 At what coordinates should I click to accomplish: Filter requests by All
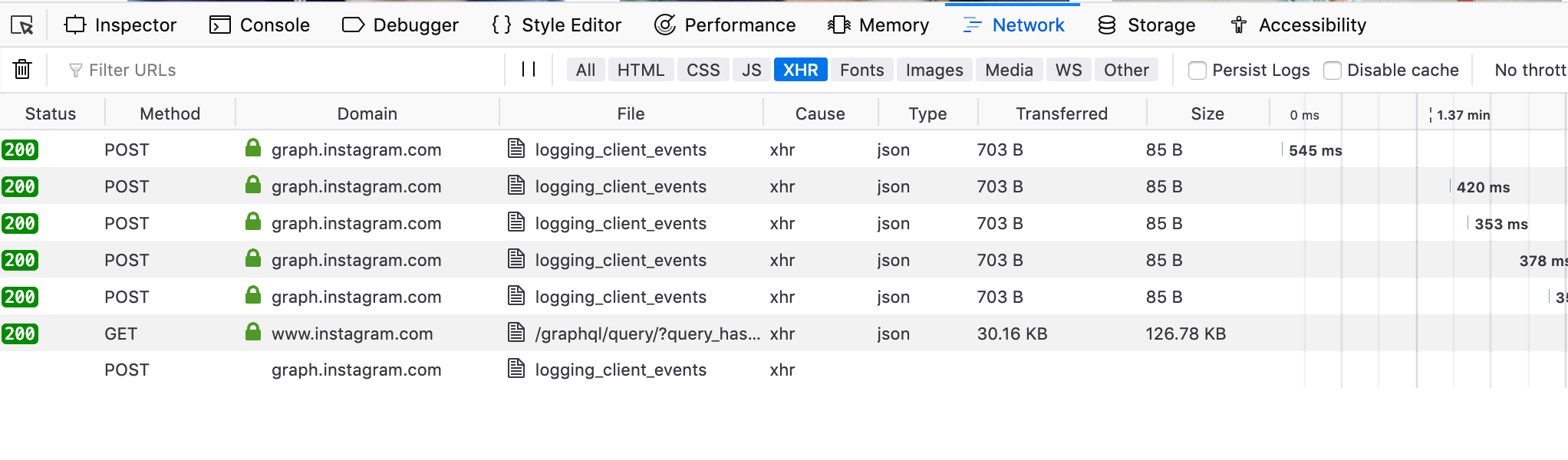(586, 70)
